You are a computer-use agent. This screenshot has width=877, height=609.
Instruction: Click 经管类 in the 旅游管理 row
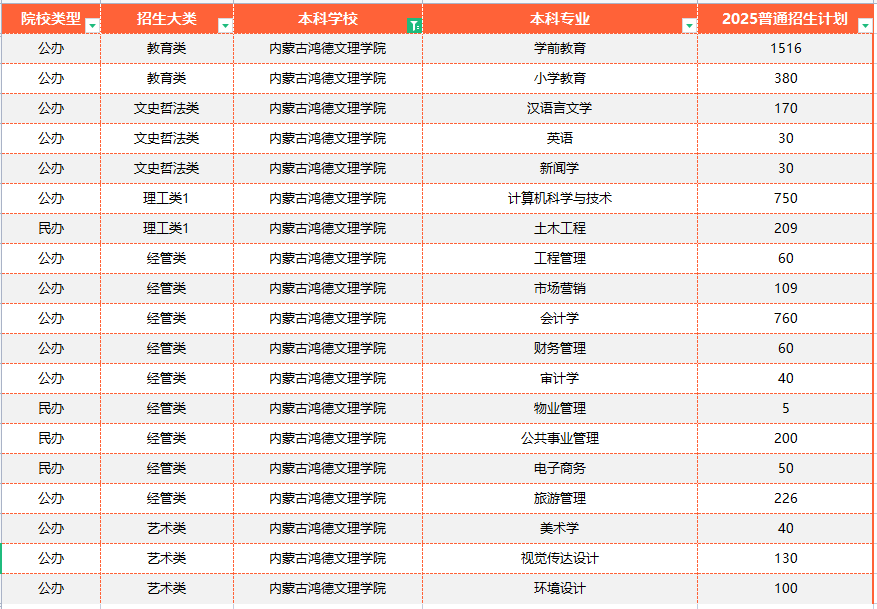(166, 498)
